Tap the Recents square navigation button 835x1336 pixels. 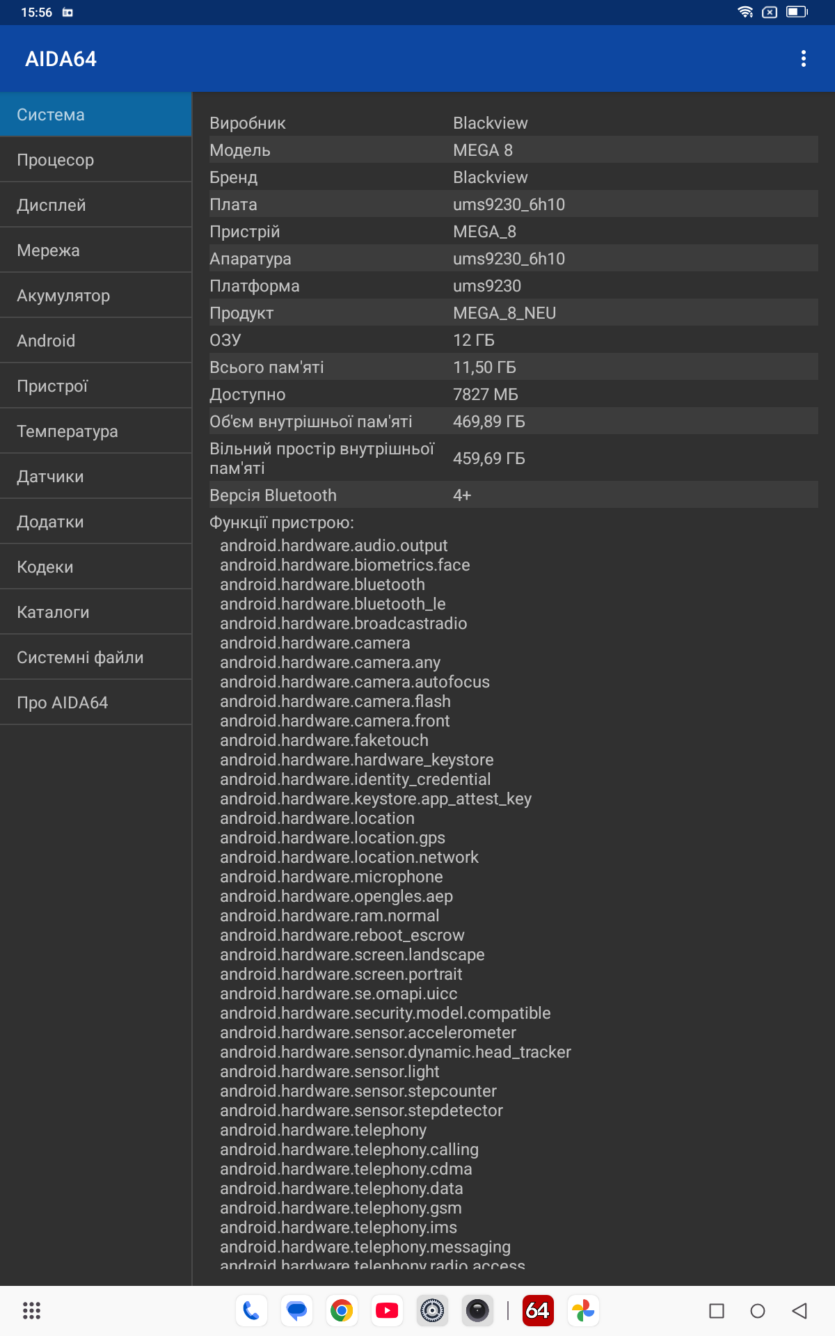click(716, 1310)
